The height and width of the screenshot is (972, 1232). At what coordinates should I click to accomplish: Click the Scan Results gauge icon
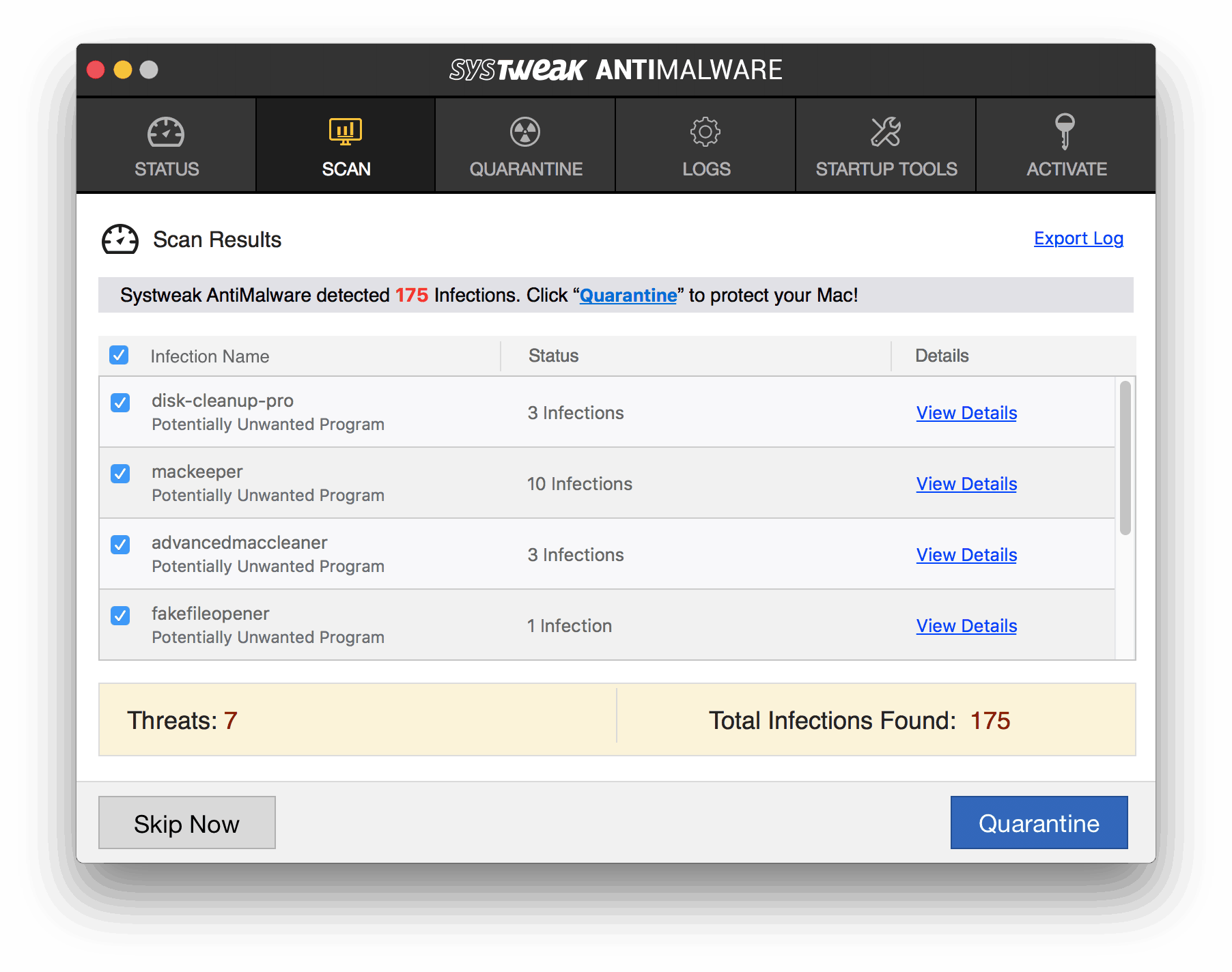point(120,240)
